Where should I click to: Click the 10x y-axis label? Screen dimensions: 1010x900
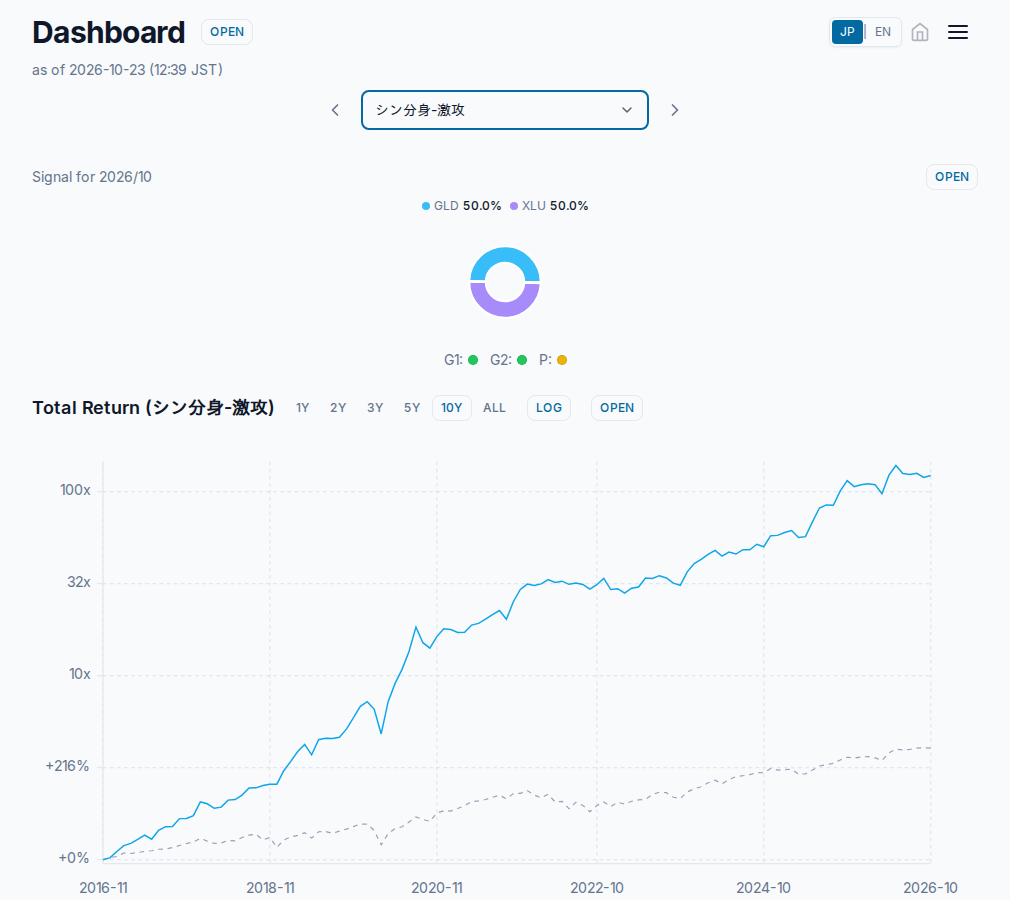80,675
